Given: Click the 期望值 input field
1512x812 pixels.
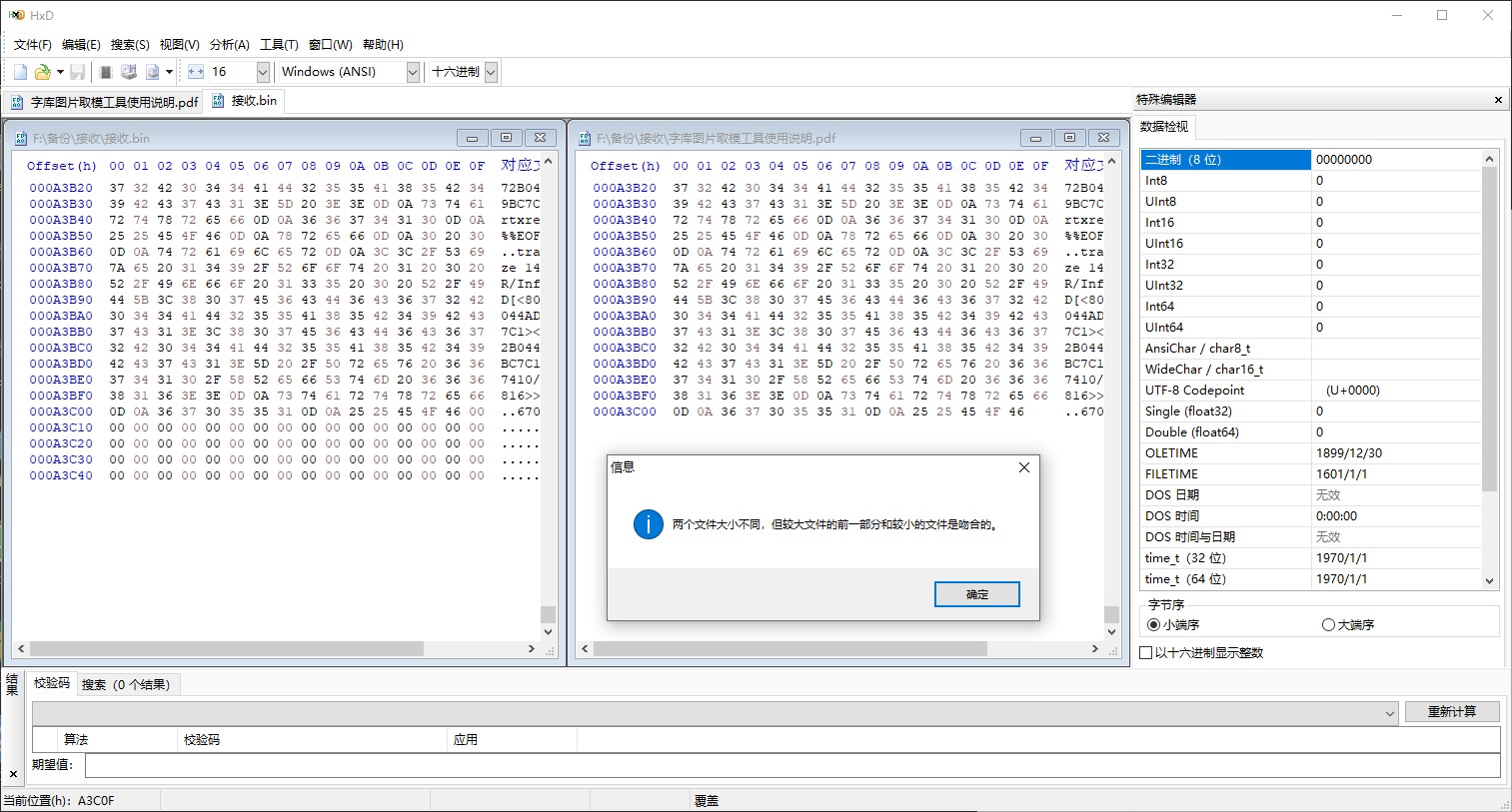Looking at the screenshot, I should 791,765.
